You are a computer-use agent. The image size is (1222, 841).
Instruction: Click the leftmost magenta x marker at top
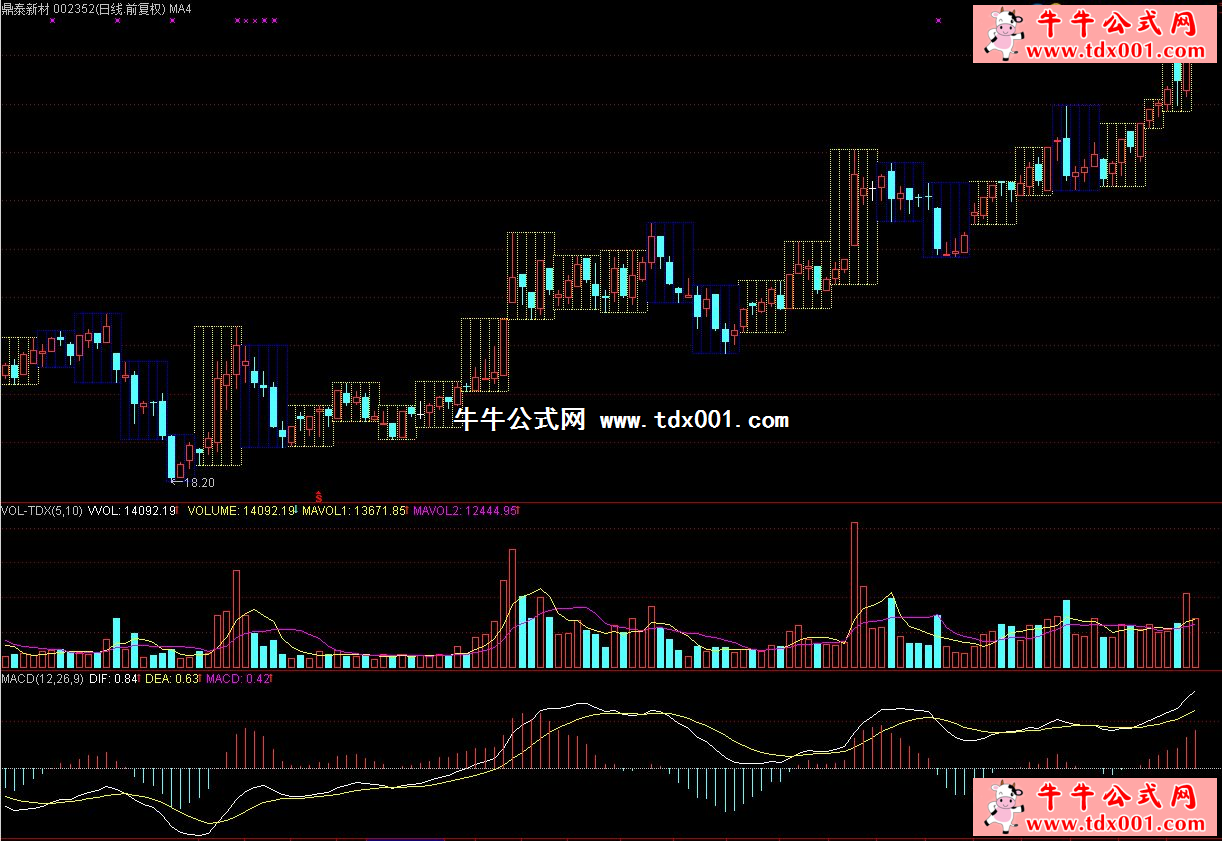pyautogui.click(x=52, y=20)
